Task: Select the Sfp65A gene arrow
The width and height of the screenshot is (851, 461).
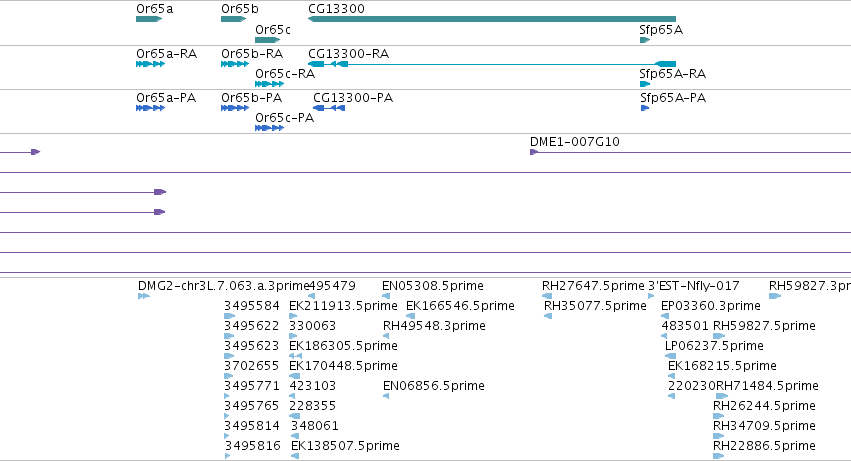Action: pyautogui.click(x=645, y=40)
